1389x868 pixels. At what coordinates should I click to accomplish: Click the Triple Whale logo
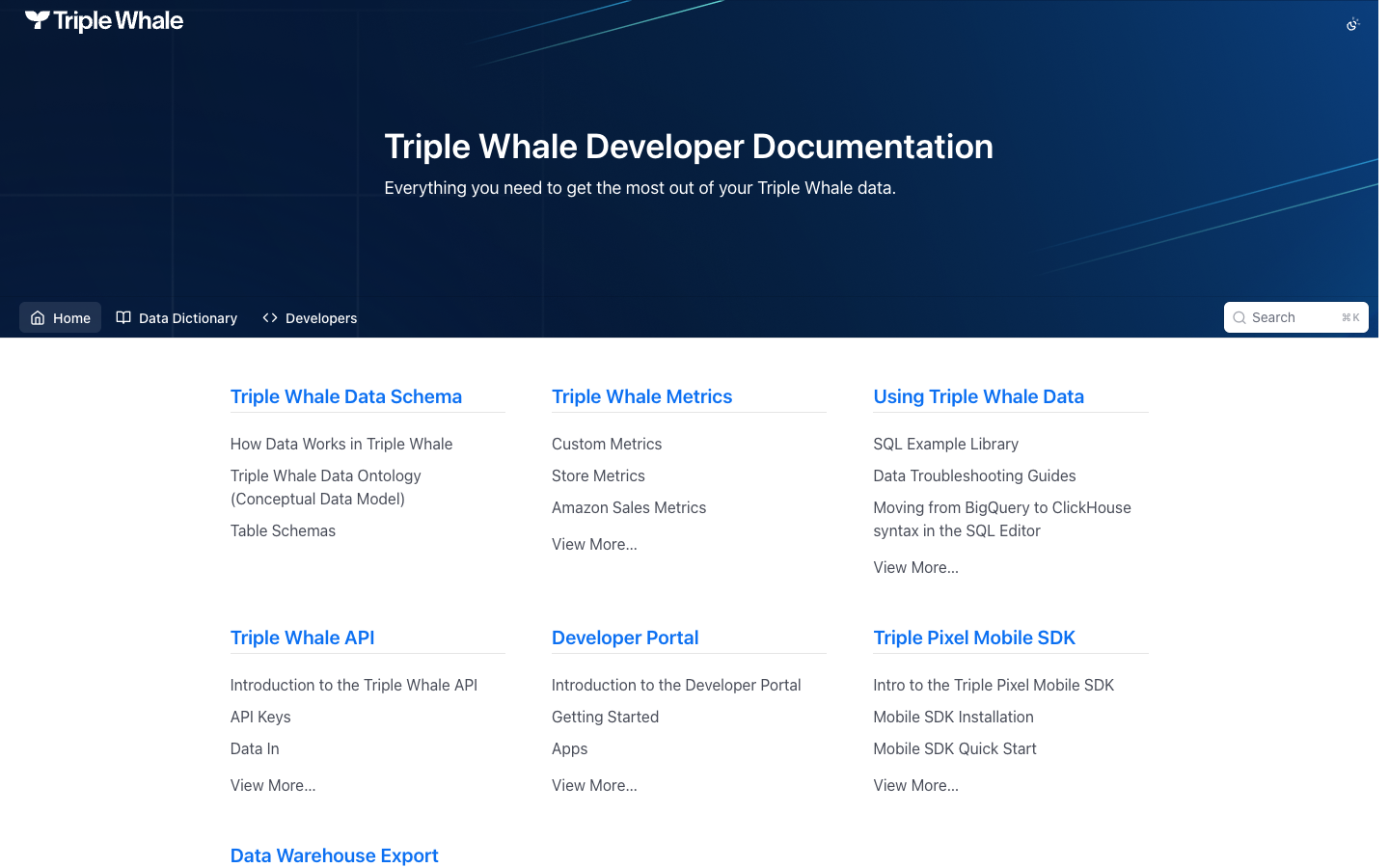click(104, 21)
